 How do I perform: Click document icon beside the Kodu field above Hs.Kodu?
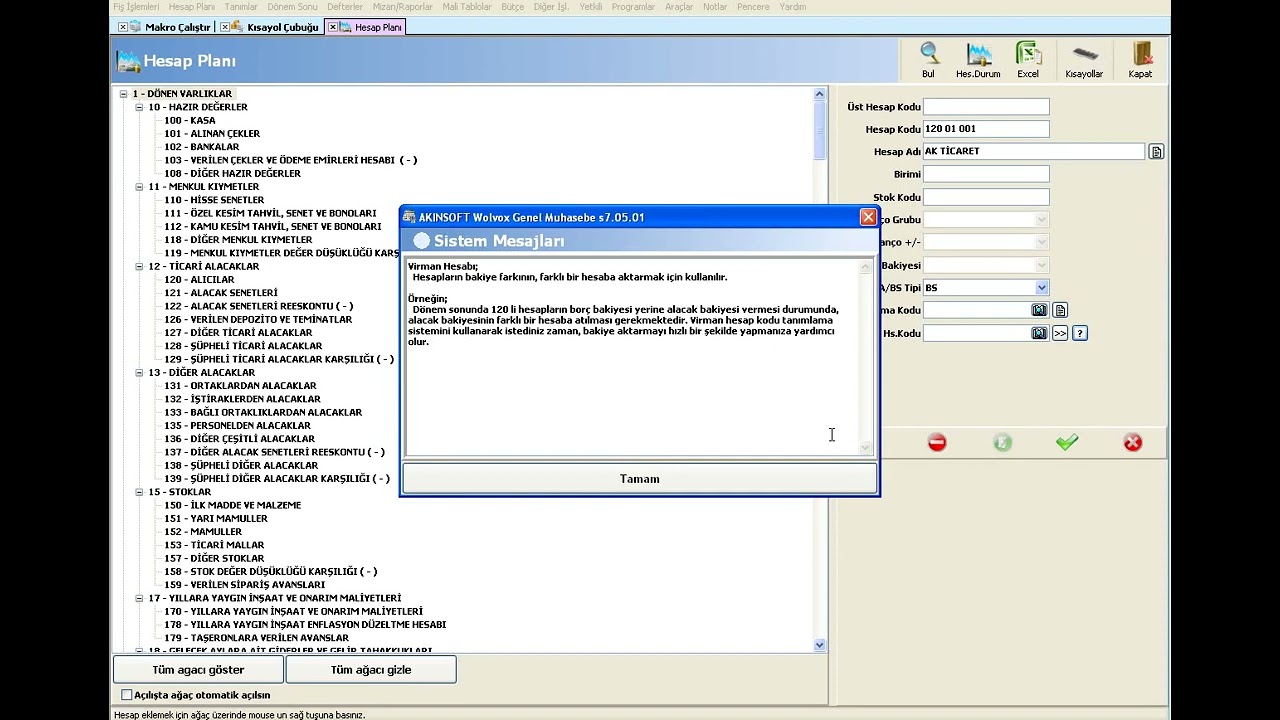pos(1060,310)
